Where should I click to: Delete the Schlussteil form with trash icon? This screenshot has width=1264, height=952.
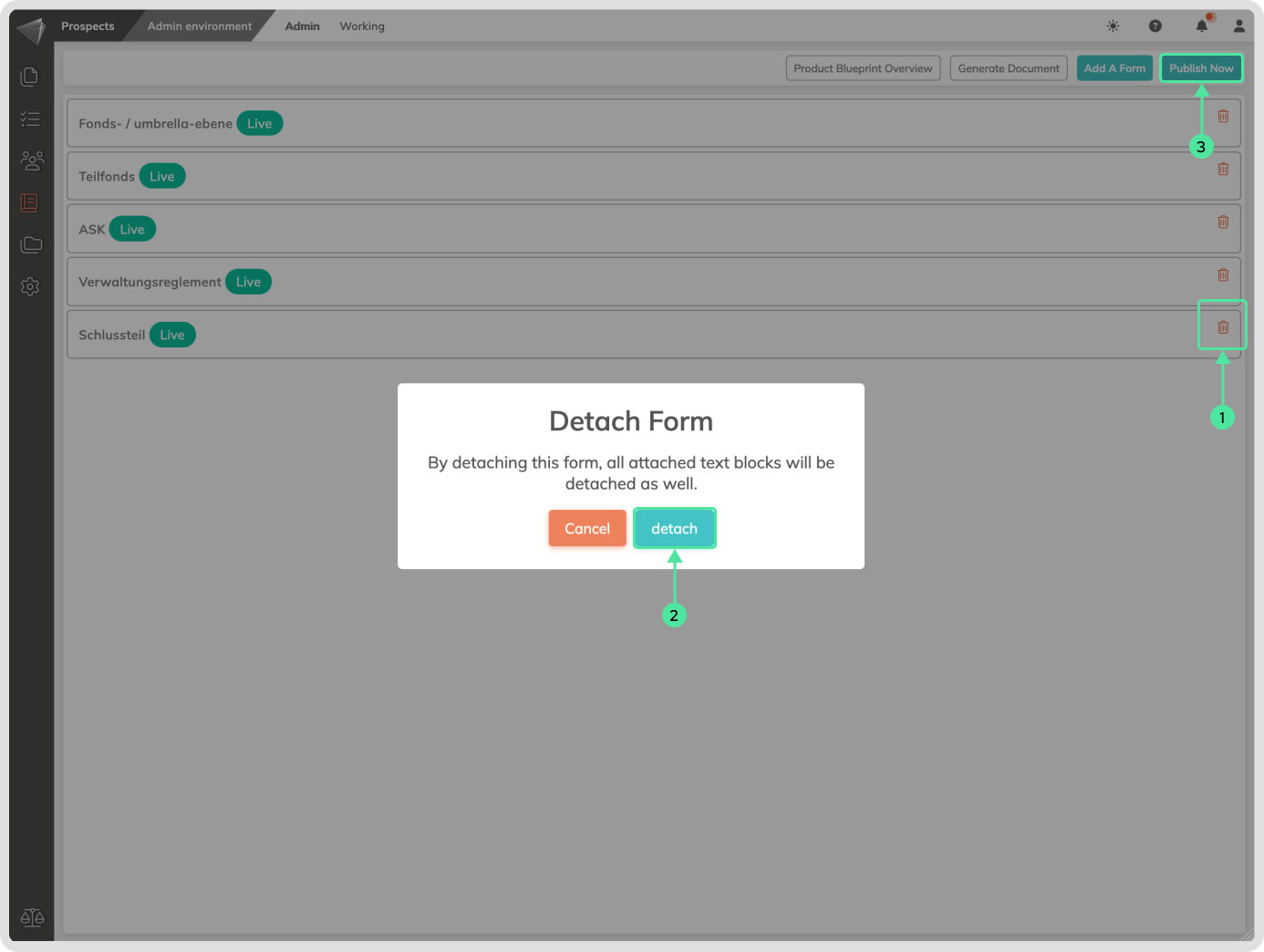tap(1223, 327)
